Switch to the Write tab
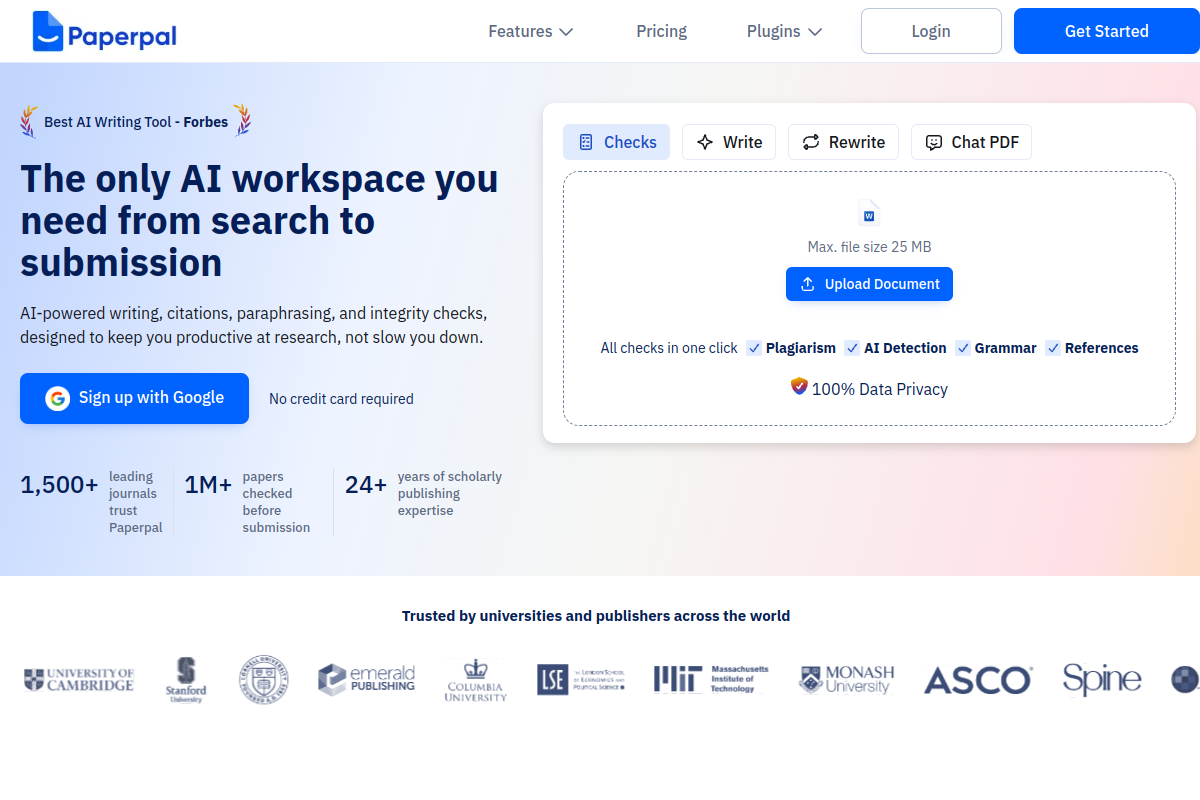 [x=729, y=142]
